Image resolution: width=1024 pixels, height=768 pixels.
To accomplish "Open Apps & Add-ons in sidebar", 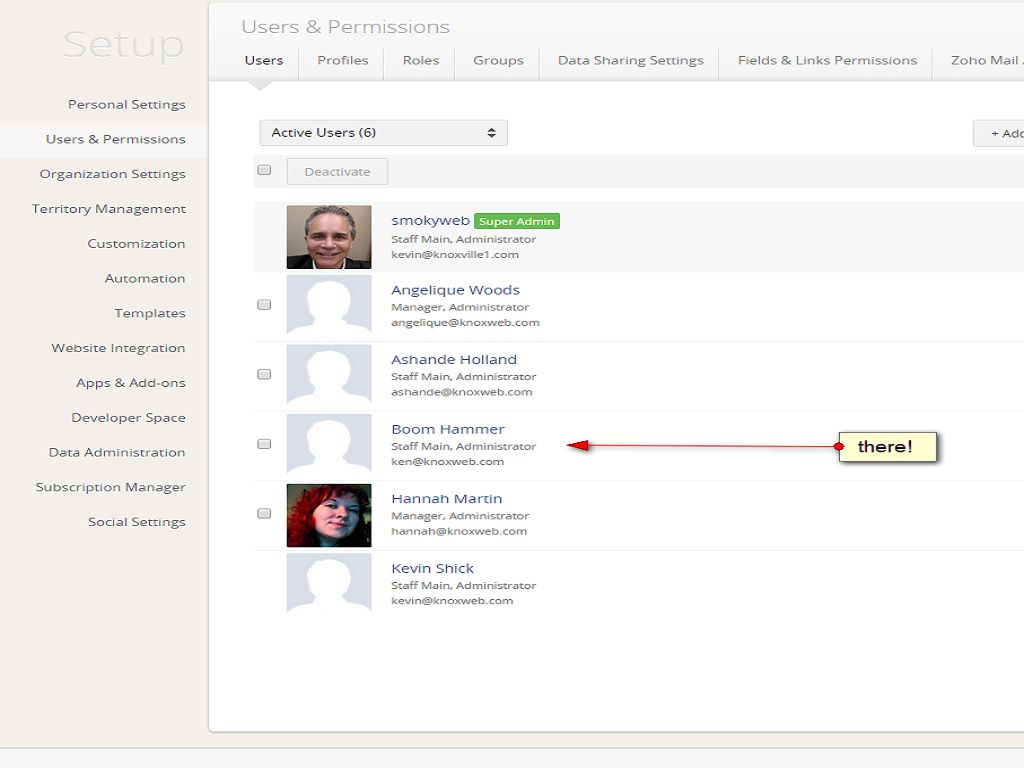I will point(131,383).
